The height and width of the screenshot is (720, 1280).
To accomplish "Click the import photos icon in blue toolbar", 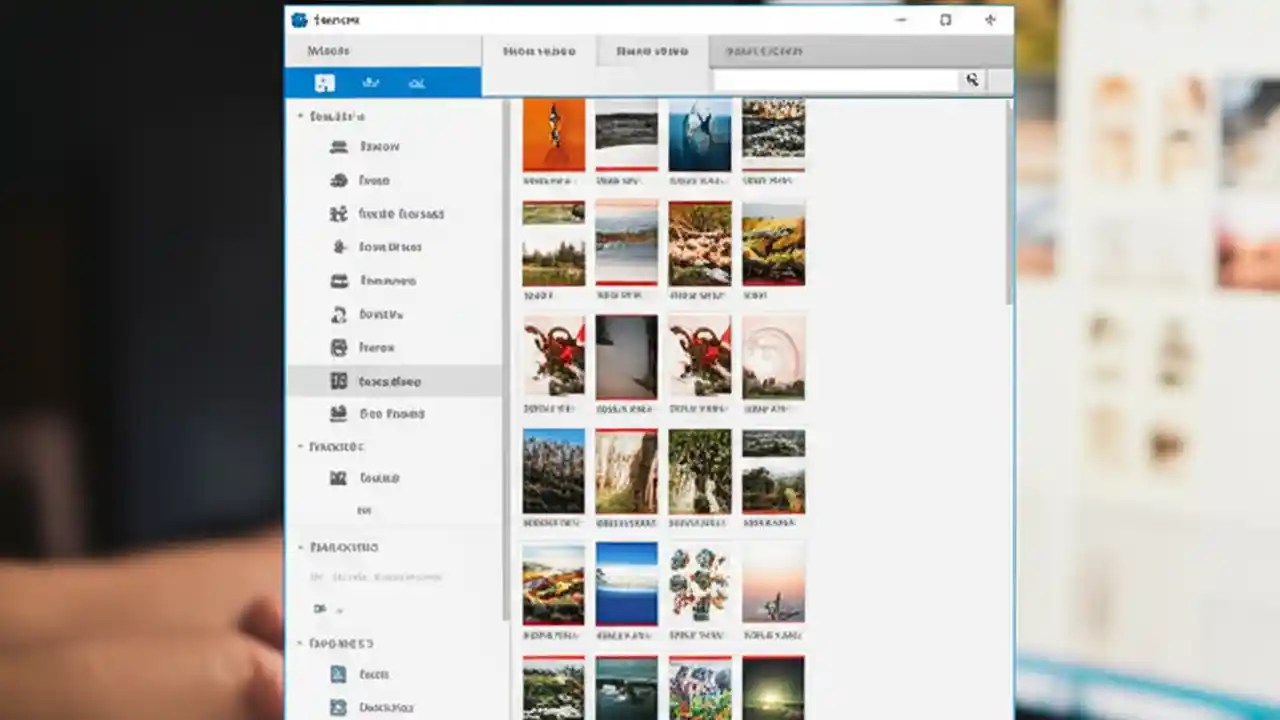I will (x=371, y=83).
